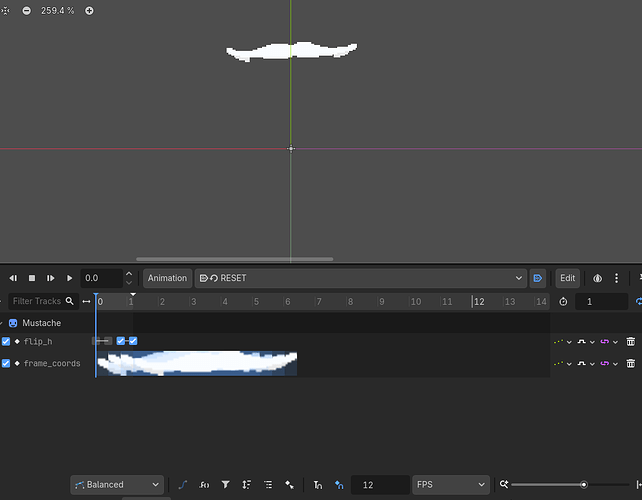
Task: Open interpolation mode dropdown for frame_coords track
Action: pos(586,364)
